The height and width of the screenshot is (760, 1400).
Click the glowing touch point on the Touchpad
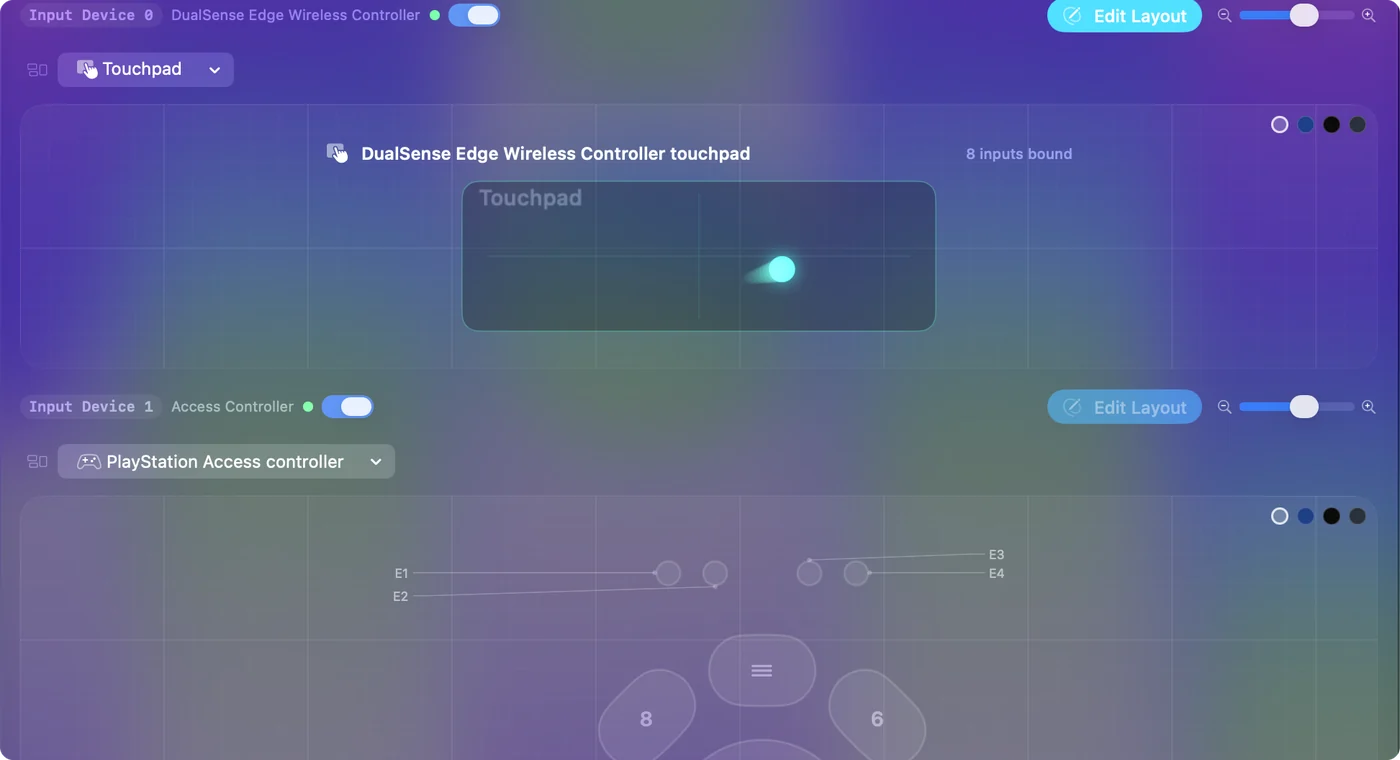click(782, 269)
